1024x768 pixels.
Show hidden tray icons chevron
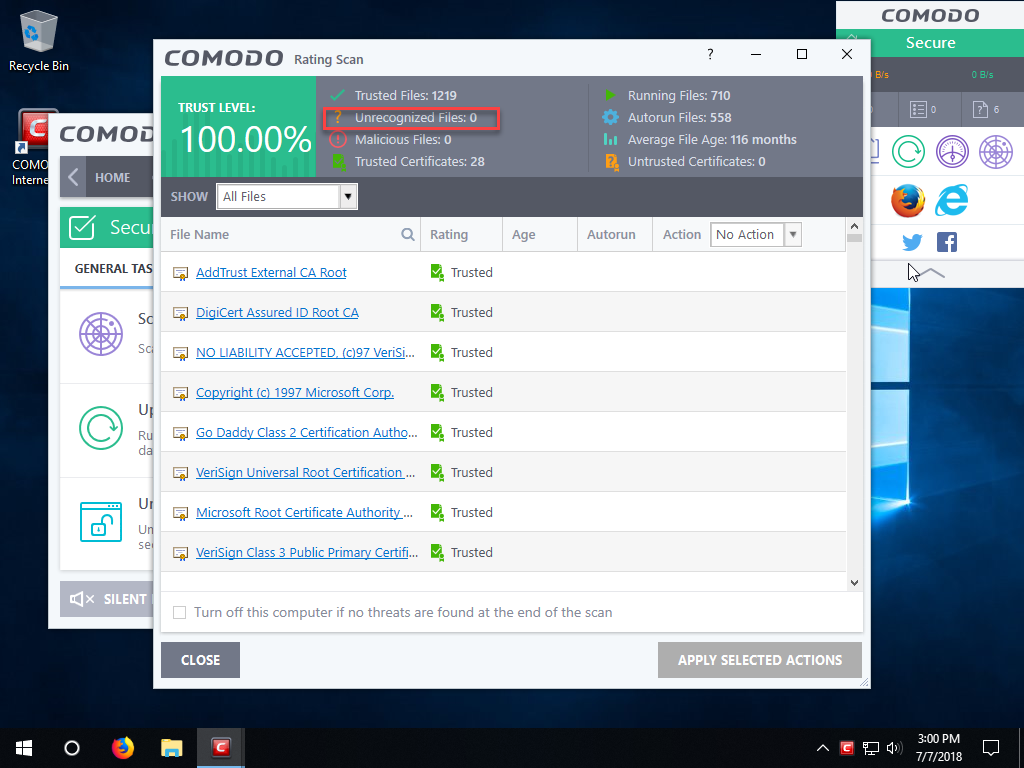(x=823, y=748)
